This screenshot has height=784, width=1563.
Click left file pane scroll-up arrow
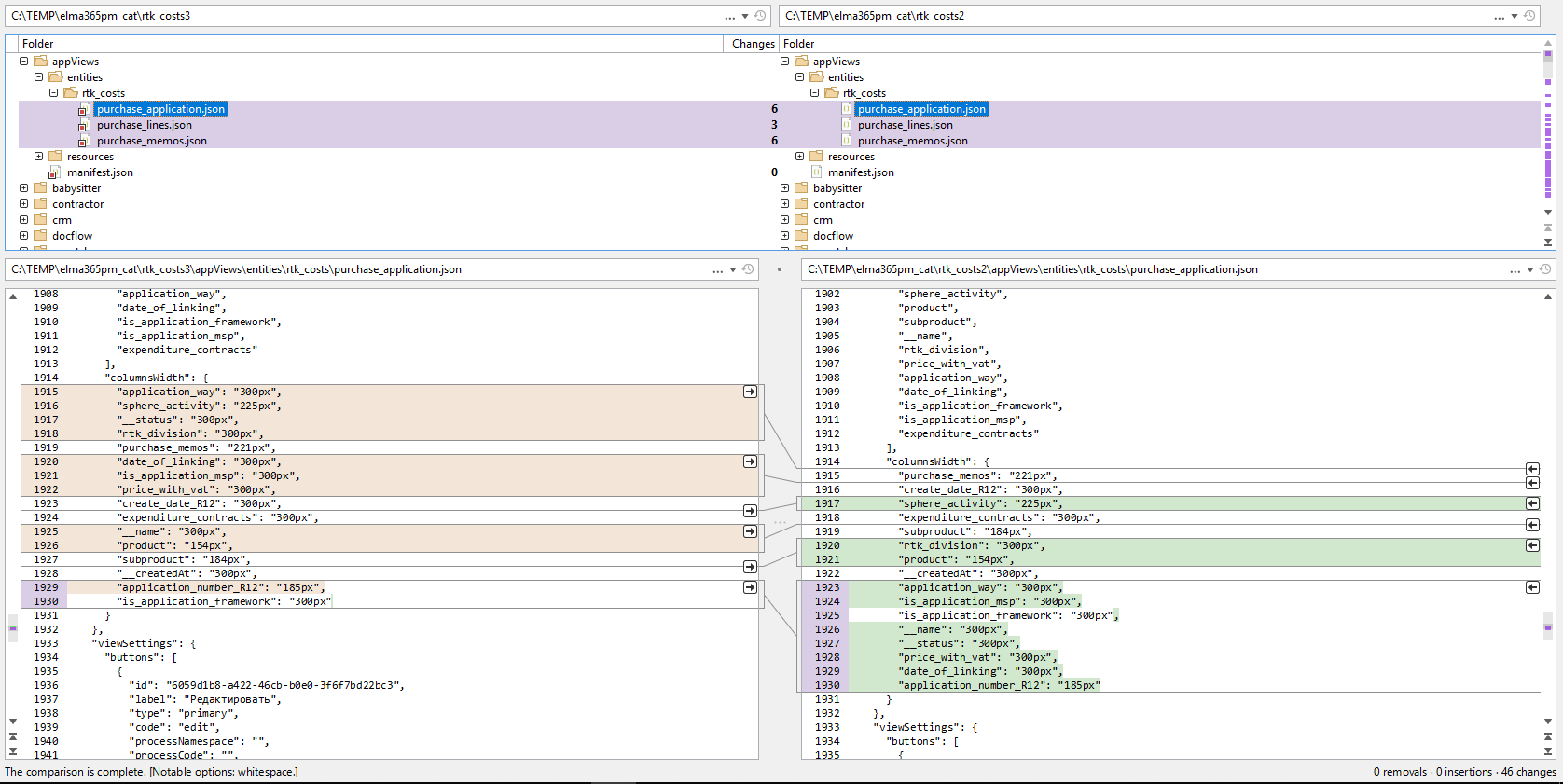click(x=13, y=296)
